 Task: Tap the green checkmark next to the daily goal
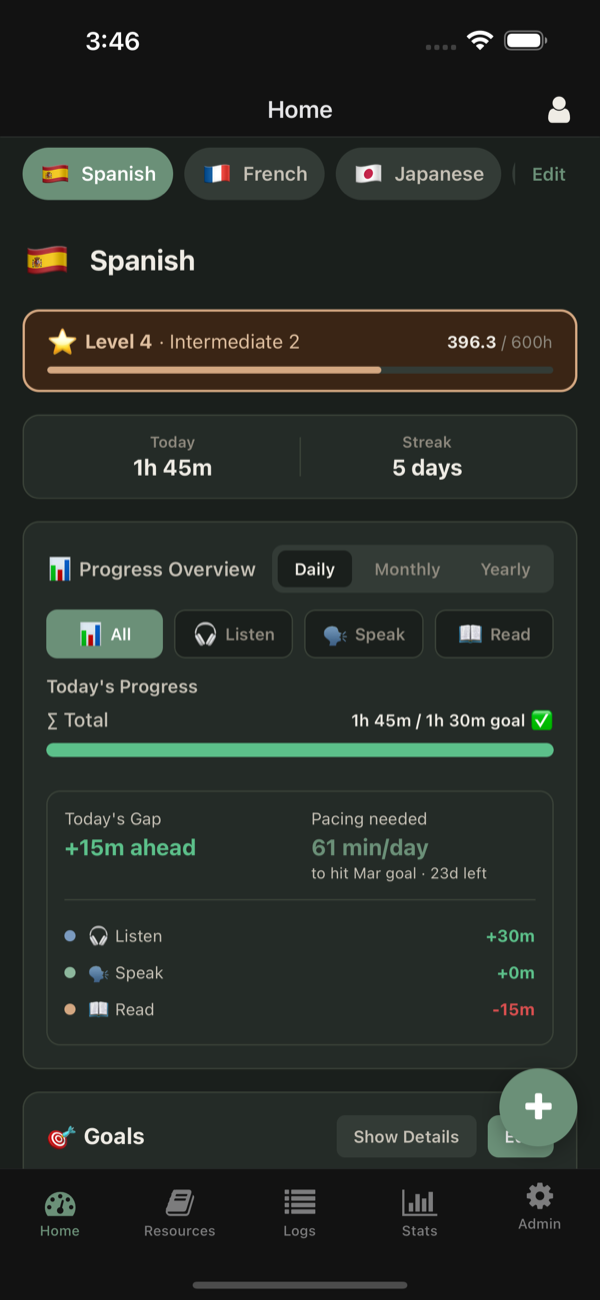click(541, 719)
